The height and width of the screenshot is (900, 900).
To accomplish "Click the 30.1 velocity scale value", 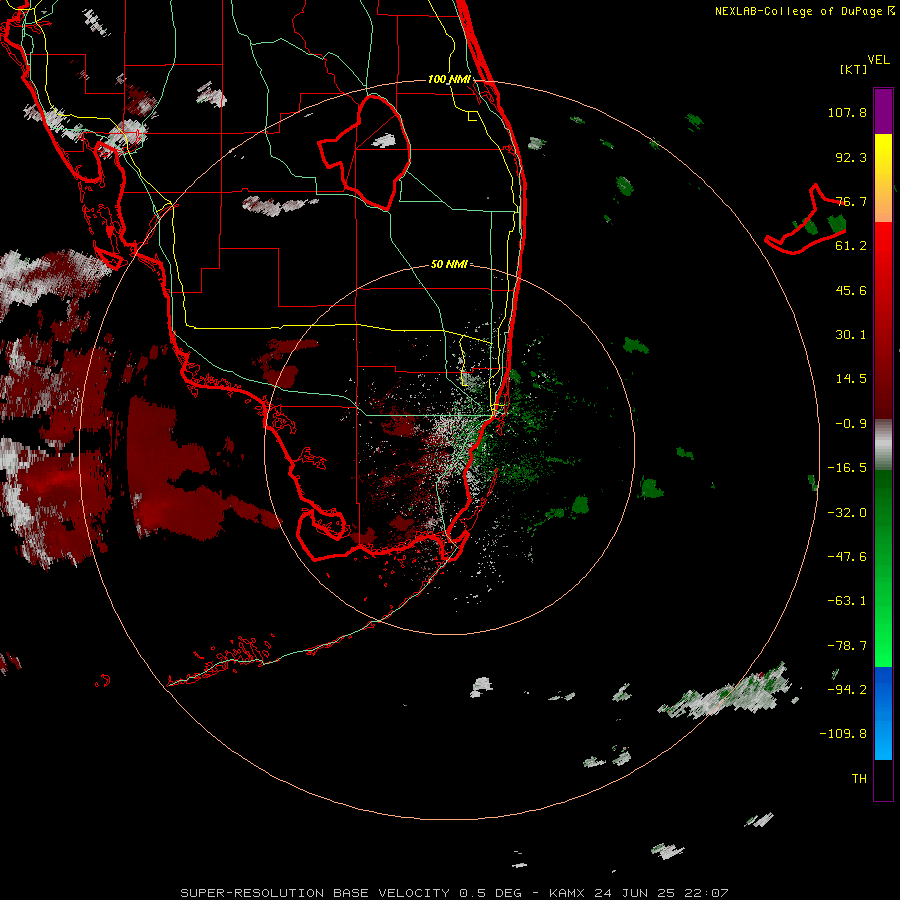I will (851, 335).
